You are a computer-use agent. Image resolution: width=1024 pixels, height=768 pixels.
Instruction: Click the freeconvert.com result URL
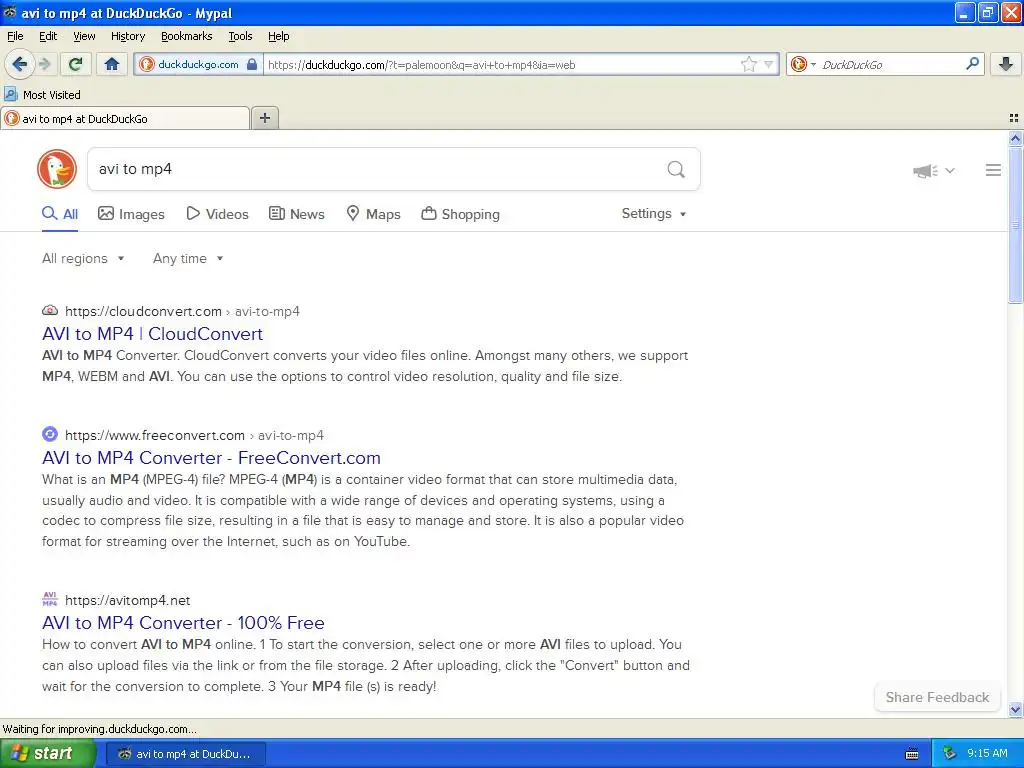coord(194,436)
